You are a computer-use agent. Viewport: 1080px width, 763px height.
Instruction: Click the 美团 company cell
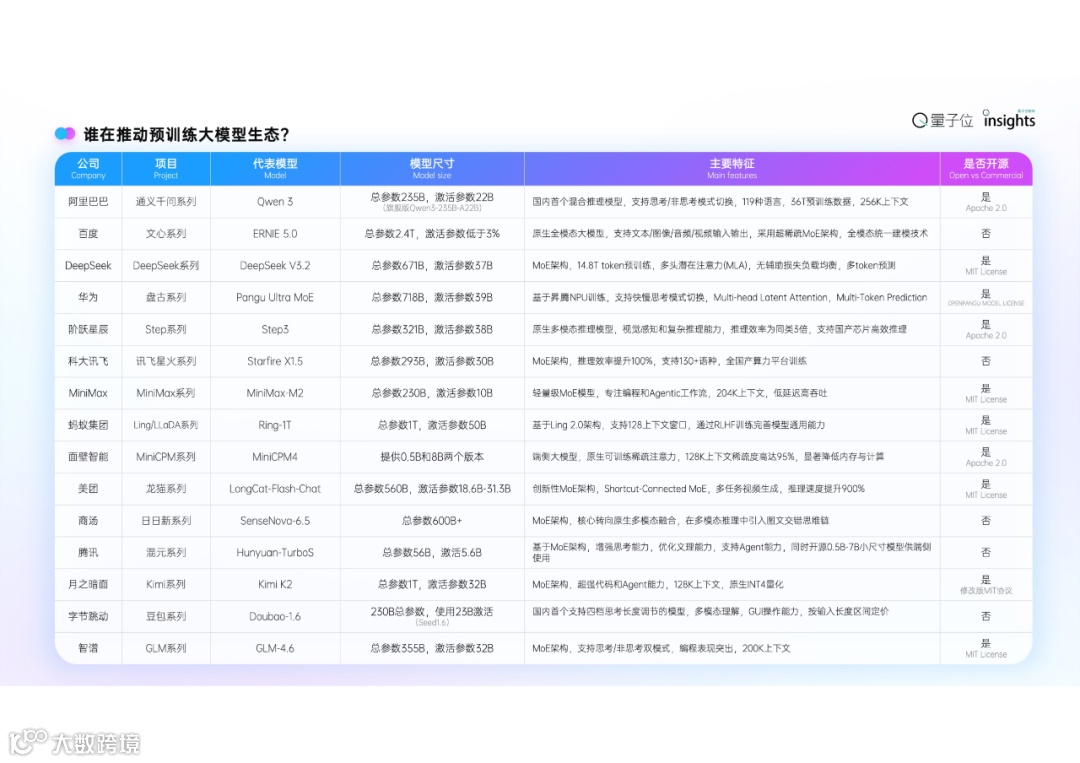(88, 489)
